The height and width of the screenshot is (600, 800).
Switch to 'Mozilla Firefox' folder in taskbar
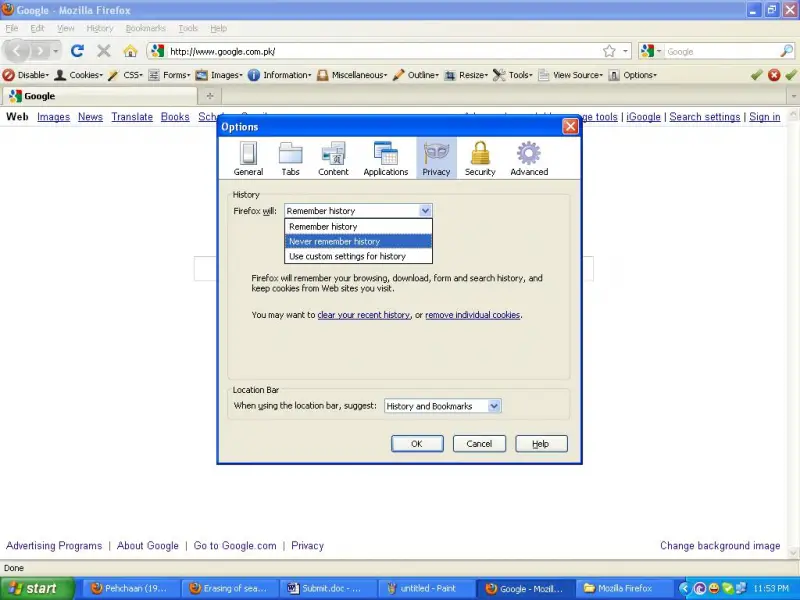[x=623, y=588]
